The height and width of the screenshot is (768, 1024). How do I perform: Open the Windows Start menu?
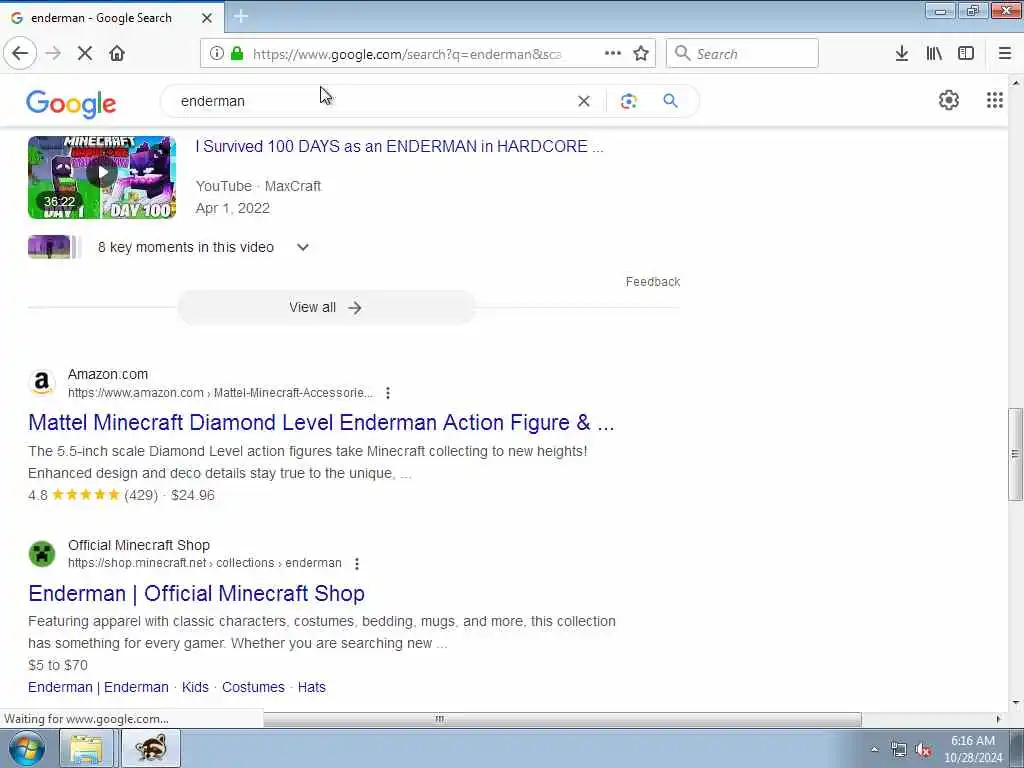click(26, 748)
